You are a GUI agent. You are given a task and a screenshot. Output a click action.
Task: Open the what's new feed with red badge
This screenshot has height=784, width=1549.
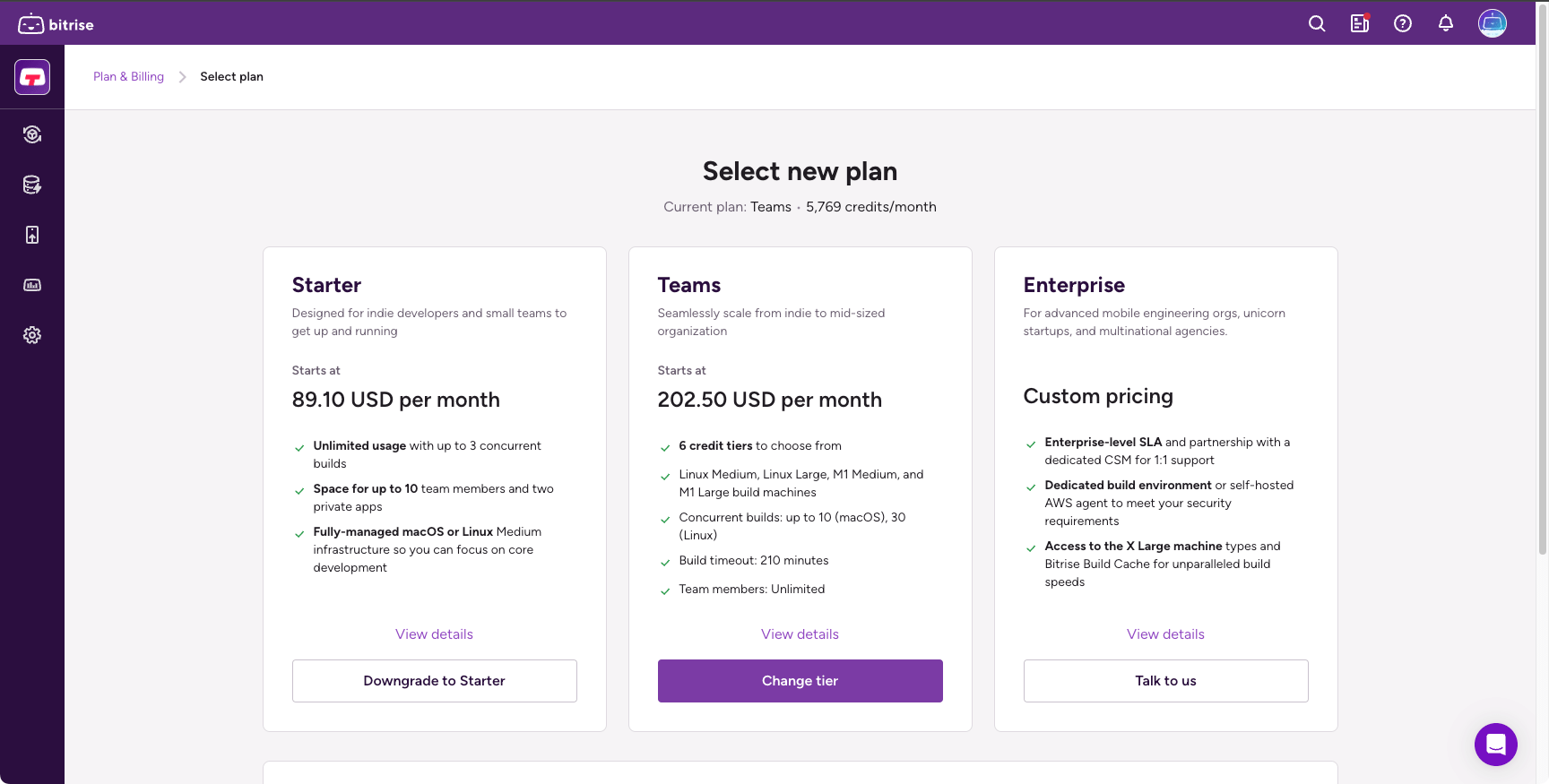tap(1359, 23)
